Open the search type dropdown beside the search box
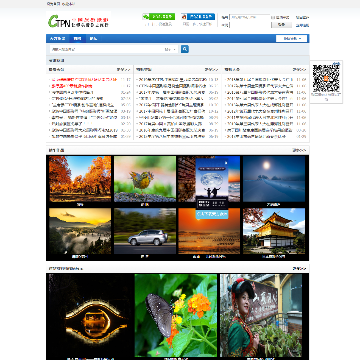360x360 pixels. (x=170, y=49)
